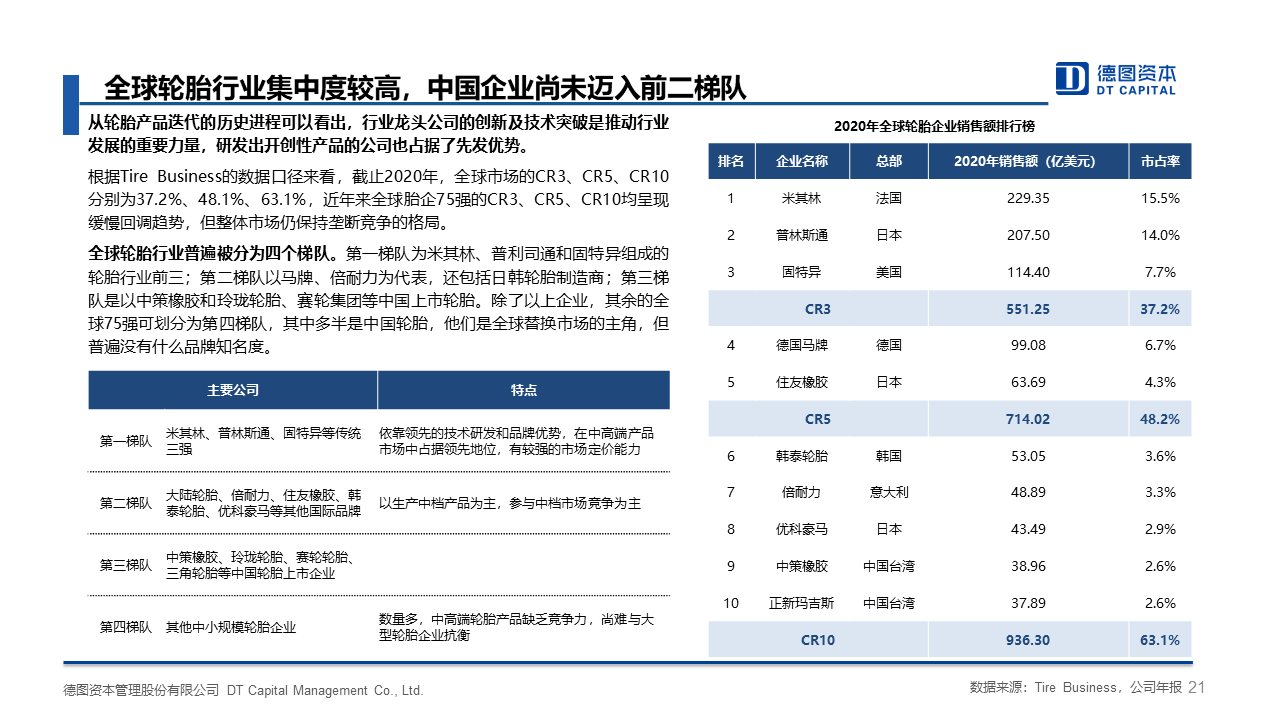Click the CR5 share 48.2%
Image resolution: width=1280 pixels, height=720 pixels.
[1160, 419]
